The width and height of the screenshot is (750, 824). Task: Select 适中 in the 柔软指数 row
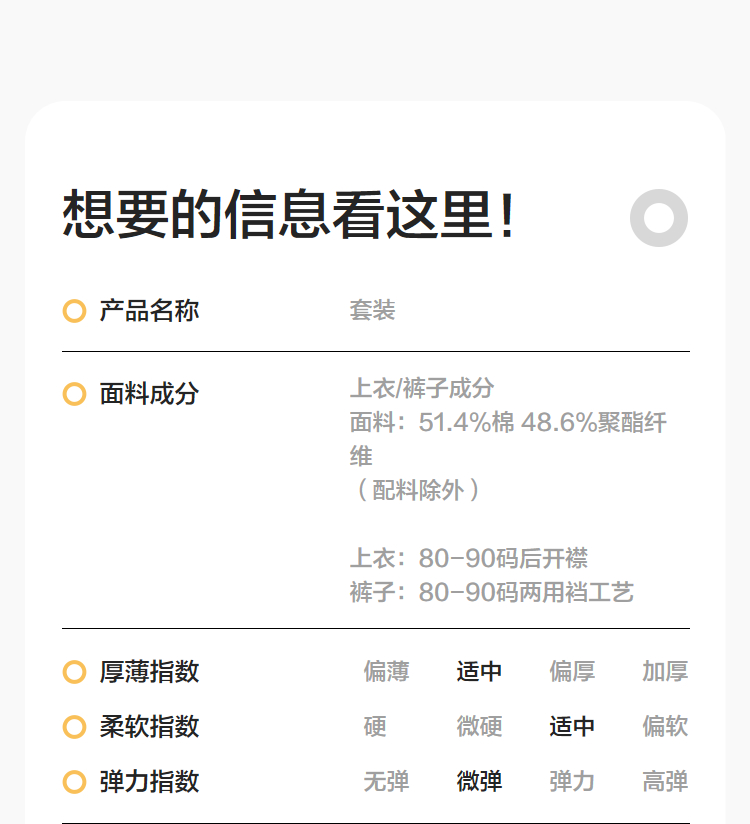pos(572,727)
